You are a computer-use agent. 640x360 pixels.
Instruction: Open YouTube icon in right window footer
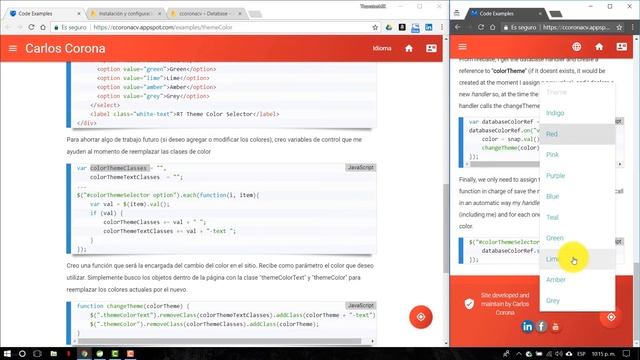pyautogui.click(x=556, y=327)
